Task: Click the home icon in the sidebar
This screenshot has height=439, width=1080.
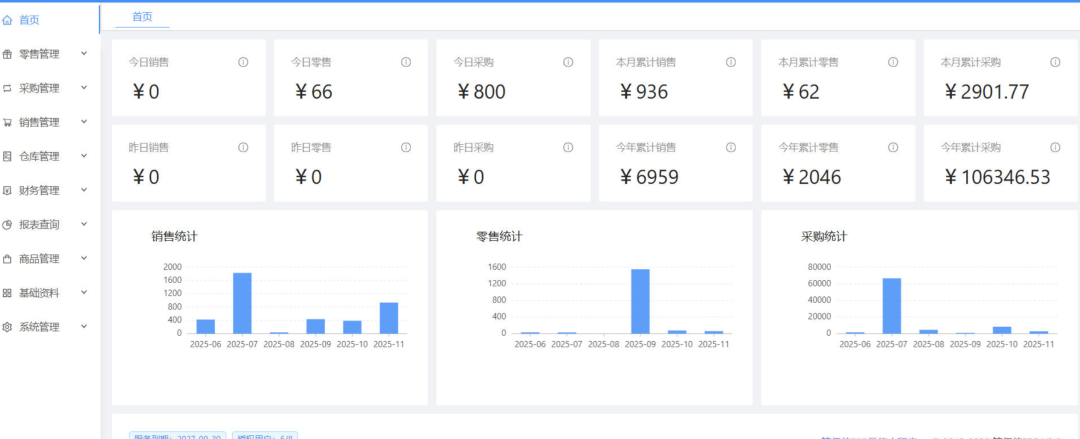Action: click(x=8, y=19)
